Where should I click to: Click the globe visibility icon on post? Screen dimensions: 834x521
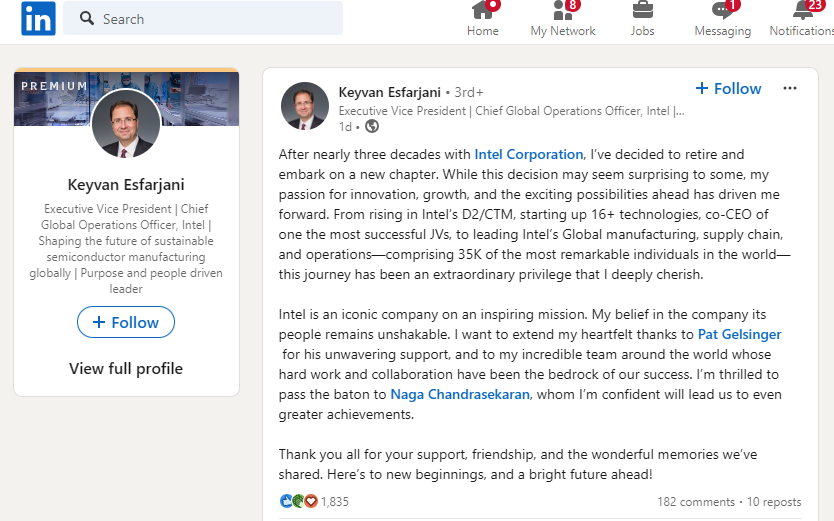click(372, 126)
